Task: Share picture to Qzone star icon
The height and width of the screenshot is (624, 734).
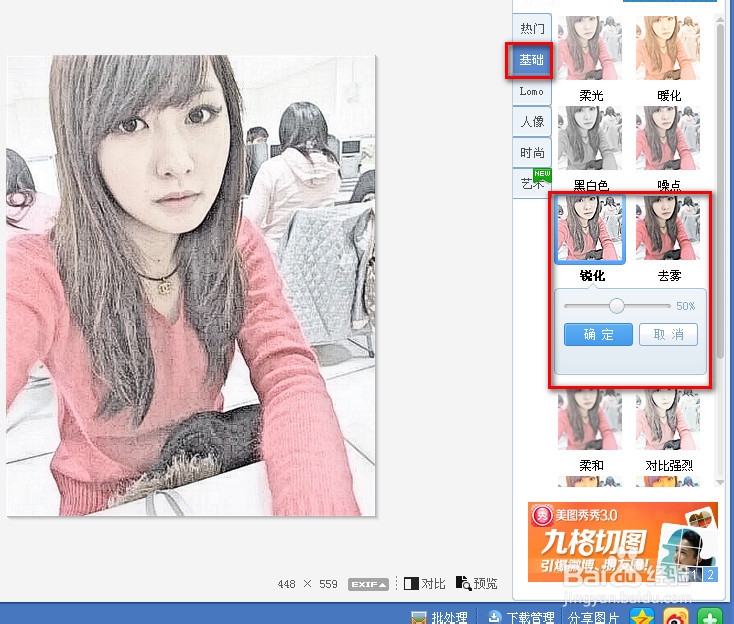Action: click(642, 617)
